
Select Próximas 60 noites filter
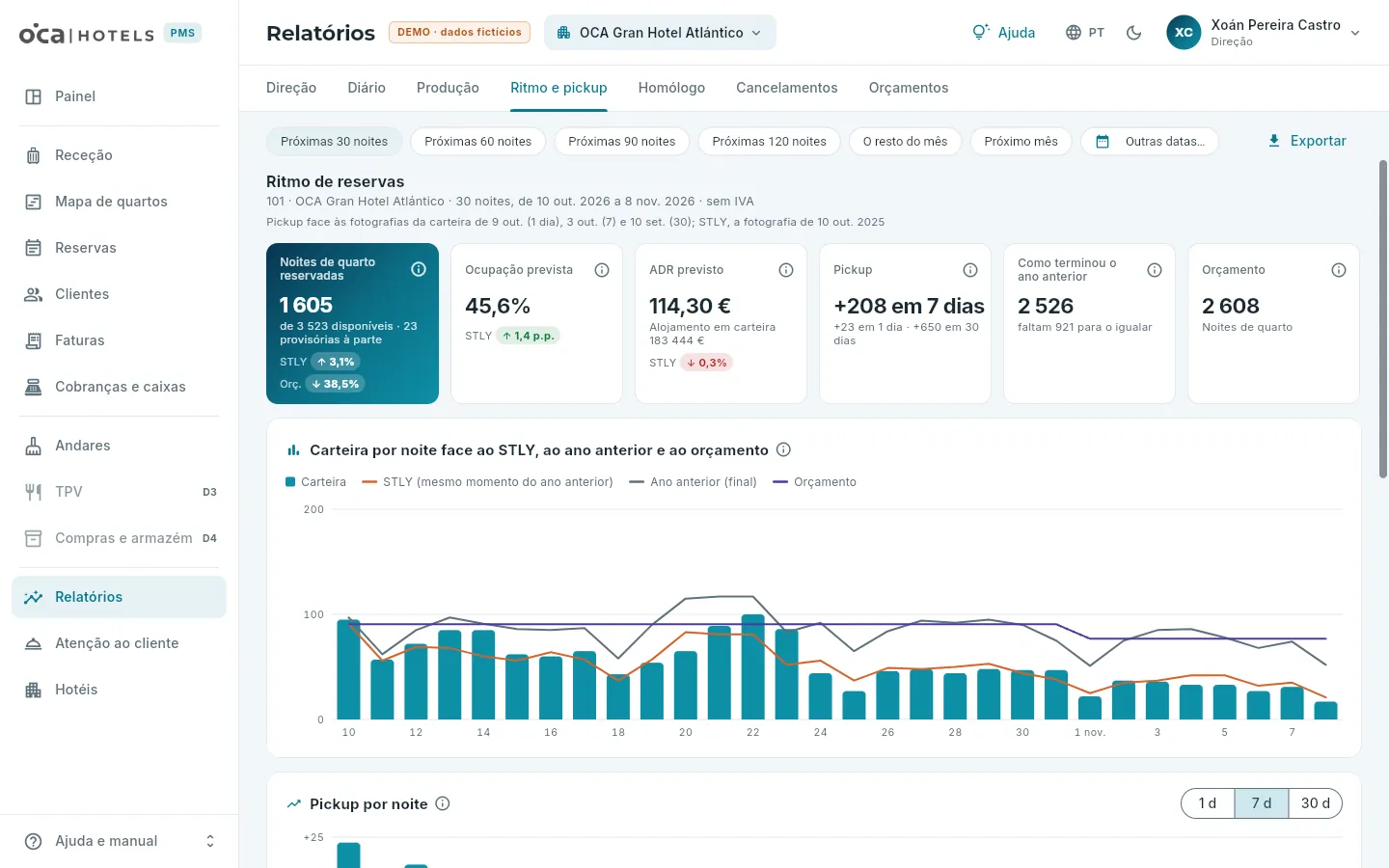tap(478, 141)
